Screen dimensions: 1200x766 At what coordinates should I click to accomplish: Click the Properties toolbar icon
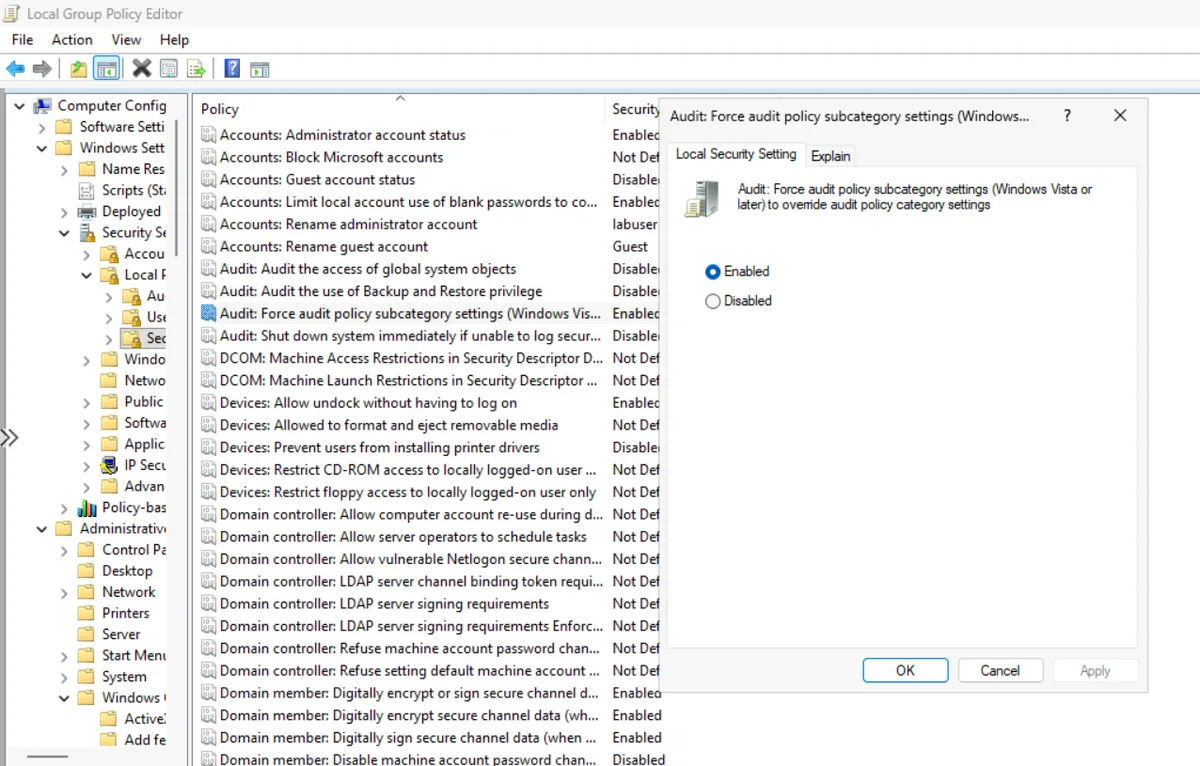pos(169,69)
